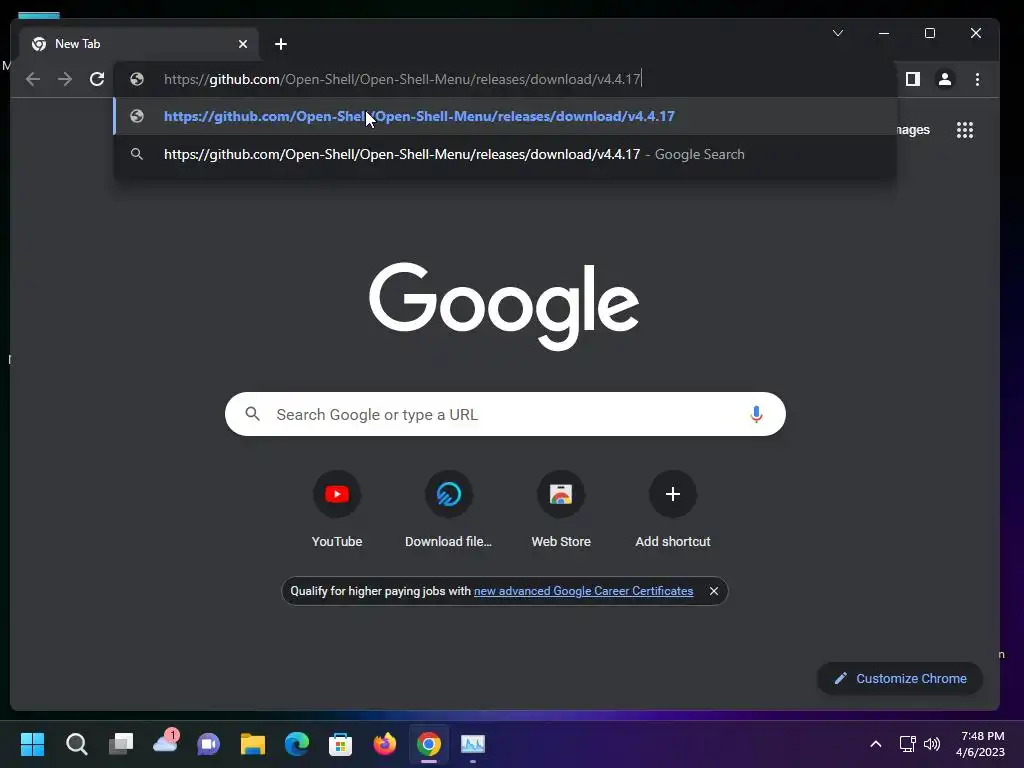Open a new tab with plus button
The image size is (1024, 768).
click(281, 44)
